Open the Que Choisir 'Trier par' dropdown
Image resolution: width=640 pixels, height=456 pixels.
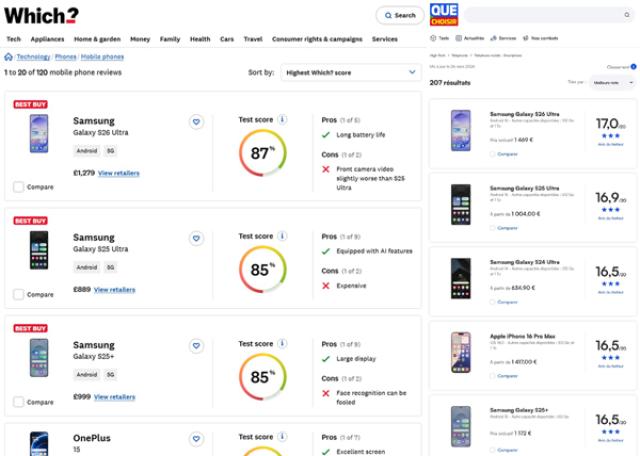tap(610, 82)
